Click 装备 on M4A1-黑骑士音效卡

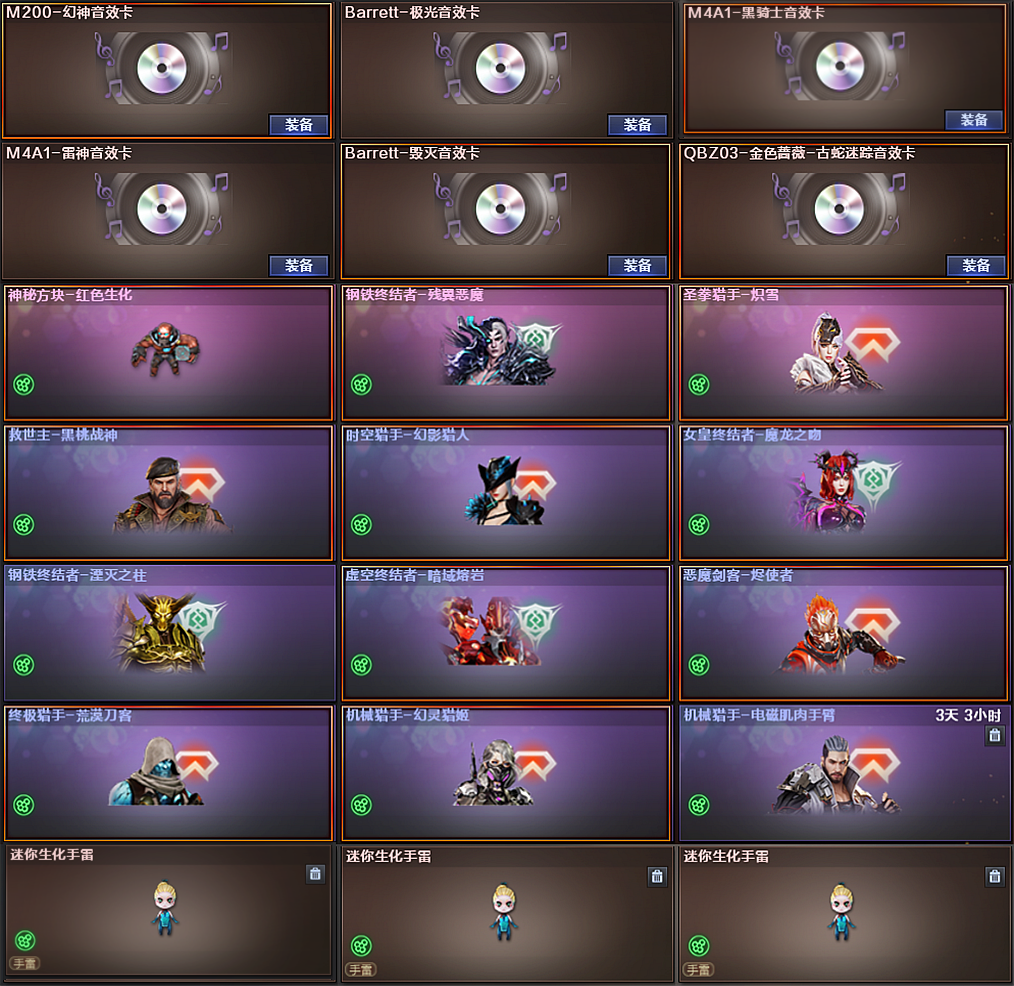974,120
